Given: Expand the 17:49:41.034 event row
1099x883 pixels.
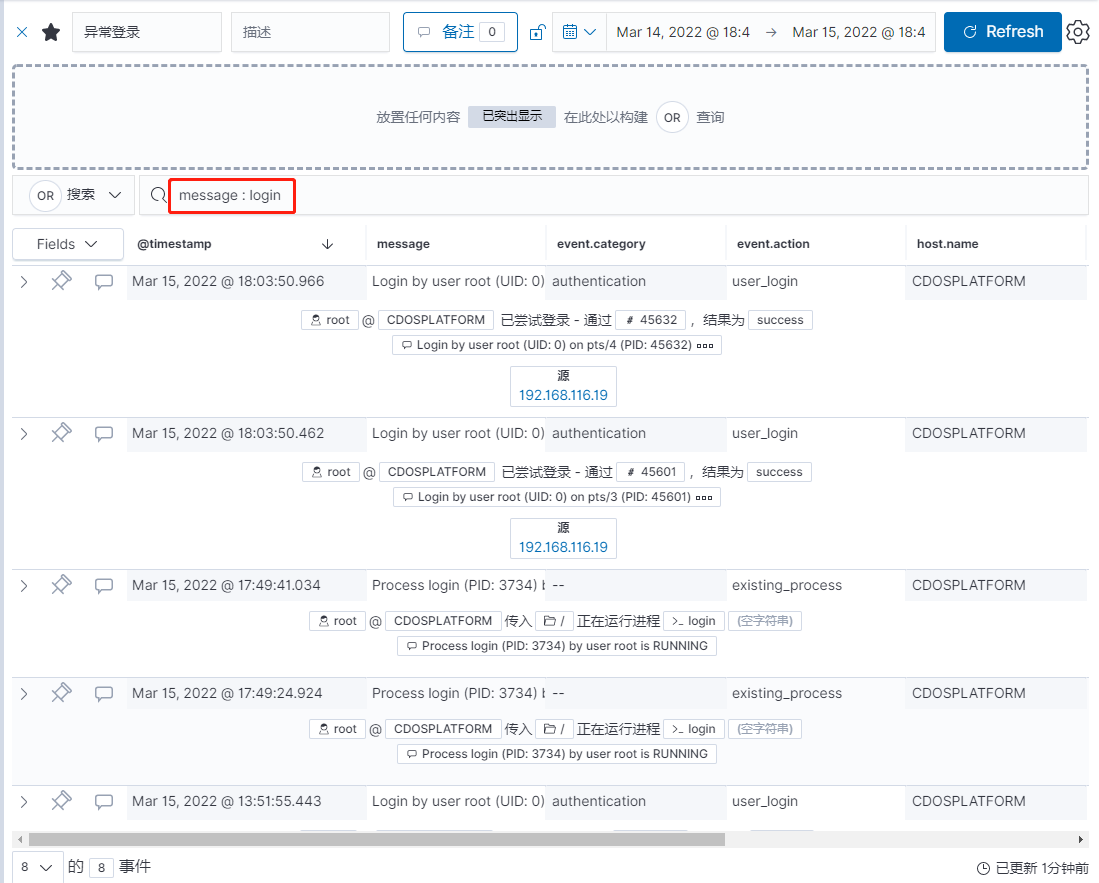Looking at the screenshot, I should point(24,586).
